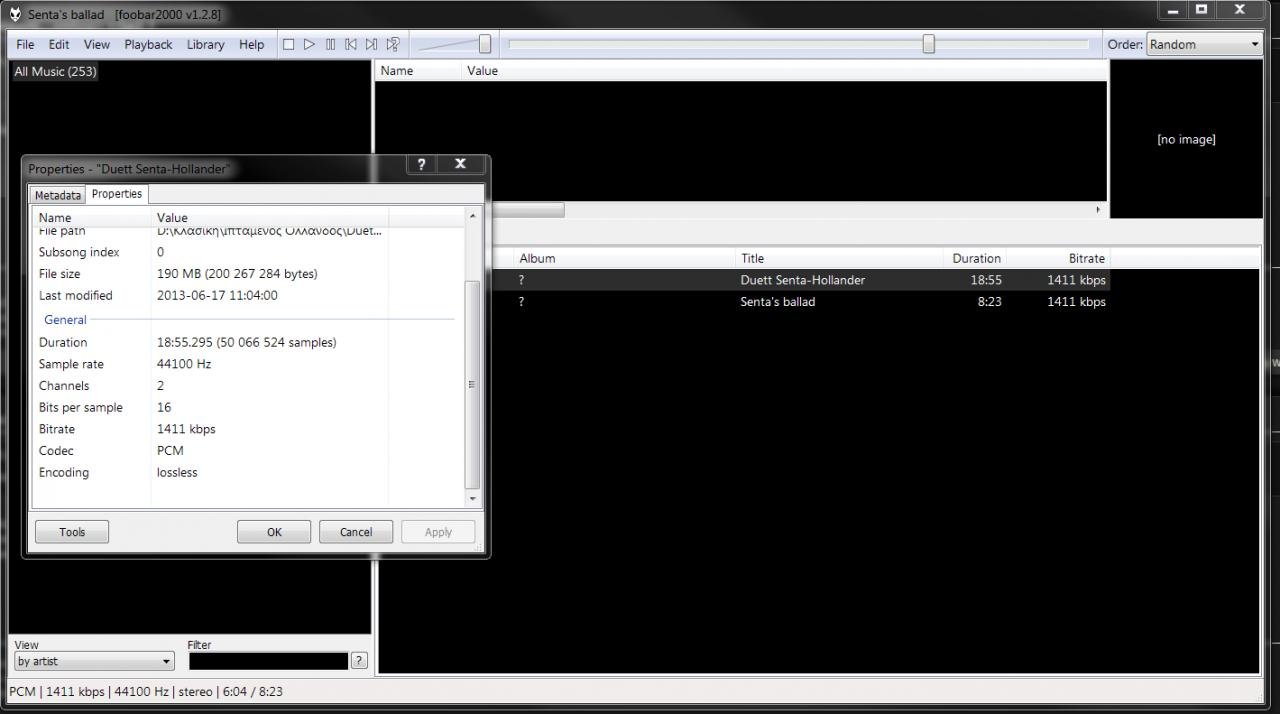The height and width of the screenshot is (714, 1280).
Task: Click the filter help question mark button
Action: pos(359,660)
